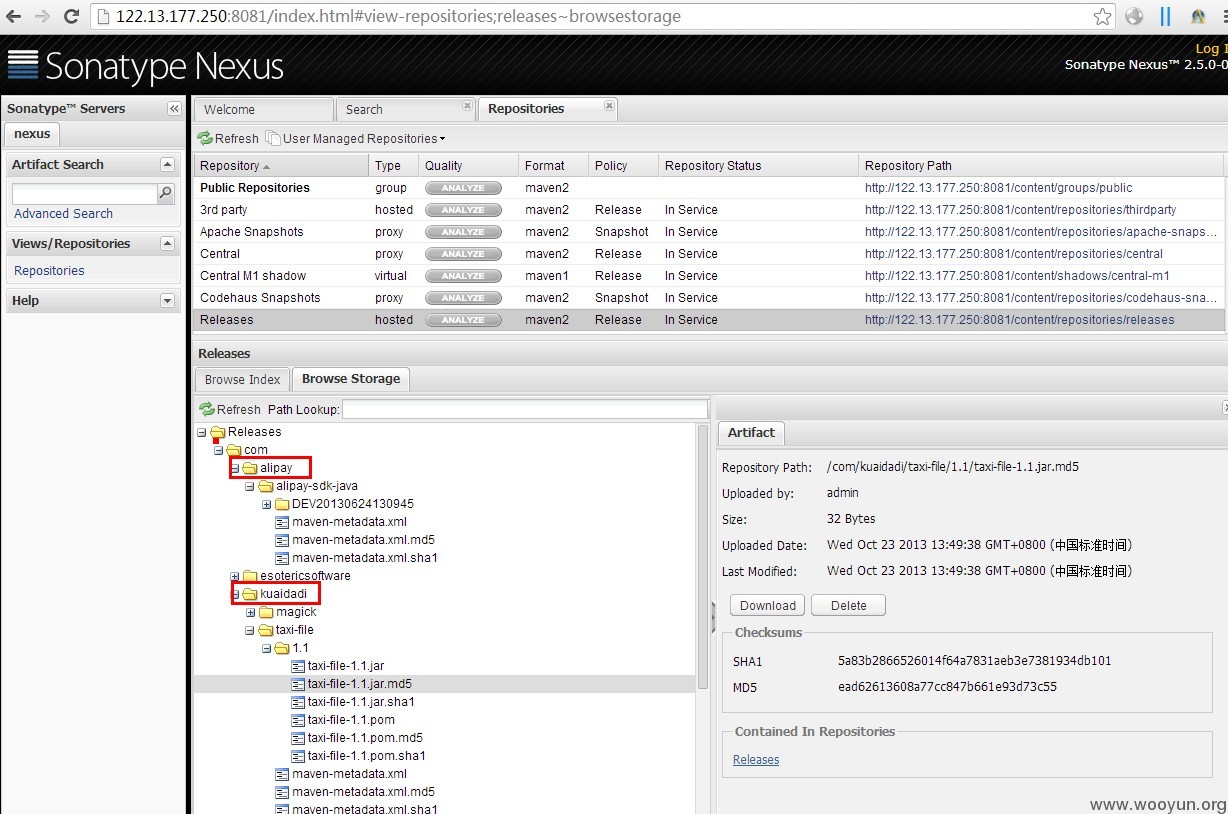The image size is (1228, 814).
Task: Select the kuaidadi folder icon
Action: tap(250, 594)
